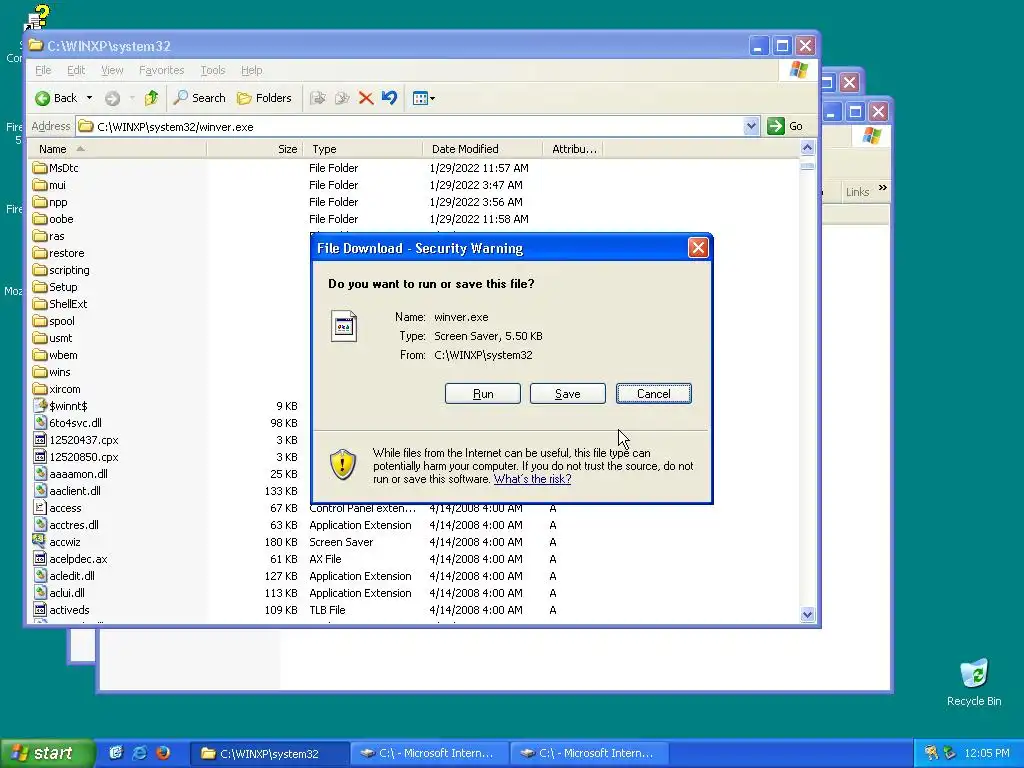Select the xircom folder row
This screenshot has height=768, width=1024.
click(x=57, y=389)
